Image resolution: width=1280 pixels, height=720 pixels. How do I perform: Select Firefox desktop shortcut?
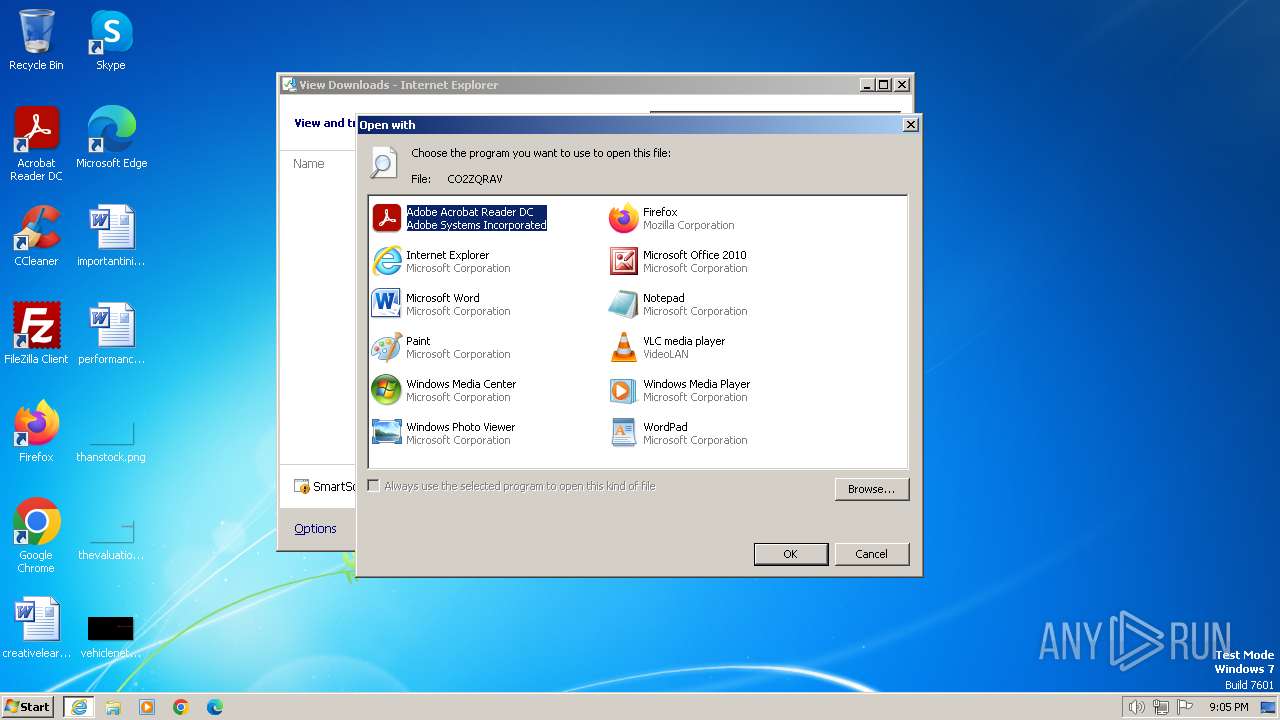click(x=36, y=432)
